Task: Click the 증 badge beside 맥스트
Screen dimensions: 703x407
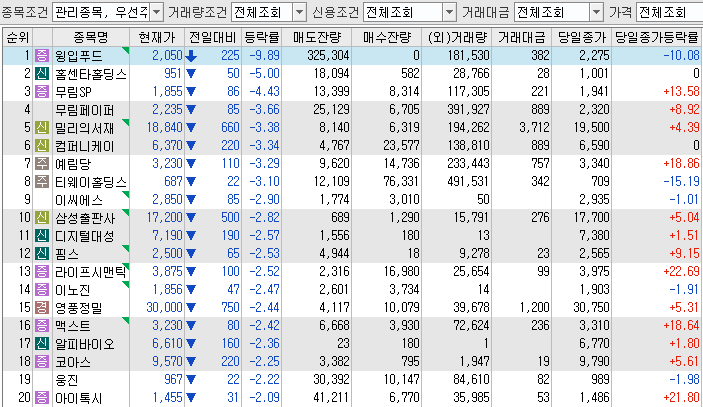Action: click(42, 325)
